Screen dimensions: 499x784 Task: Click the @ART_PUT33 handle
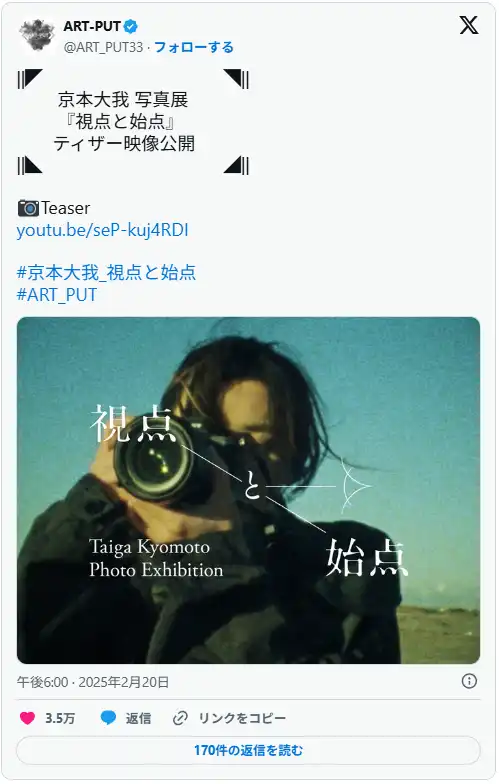click(104, 47)
